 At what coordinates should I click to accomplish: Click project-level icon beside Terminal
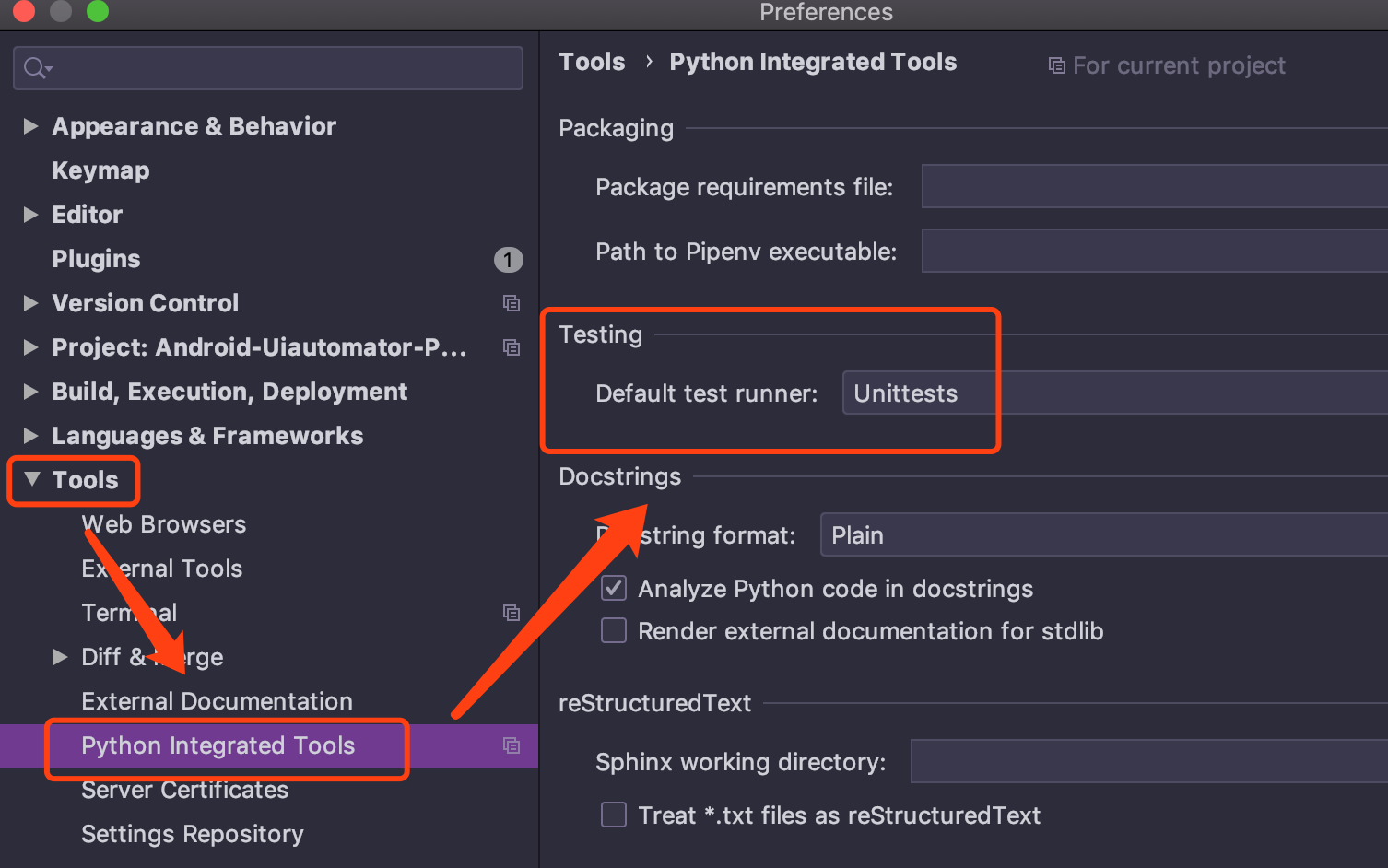(x=512, y=613)
